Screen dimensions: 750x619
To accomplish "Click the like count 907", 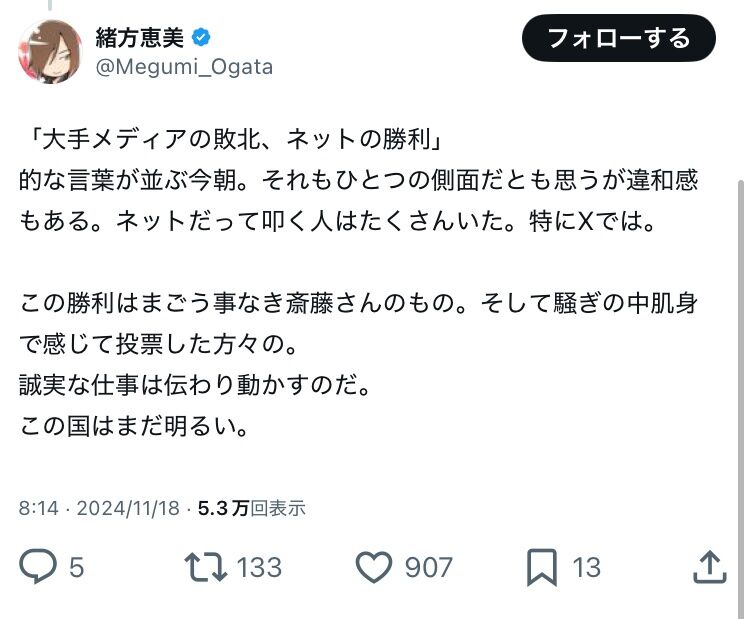I will click(428, 567).
